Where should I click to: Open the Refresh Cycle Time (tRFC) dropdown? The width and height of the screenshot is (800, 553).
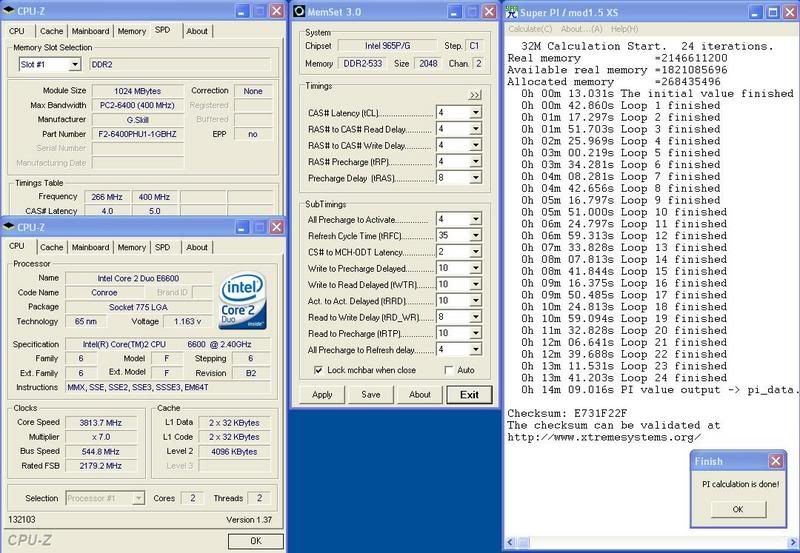[475, 236]
